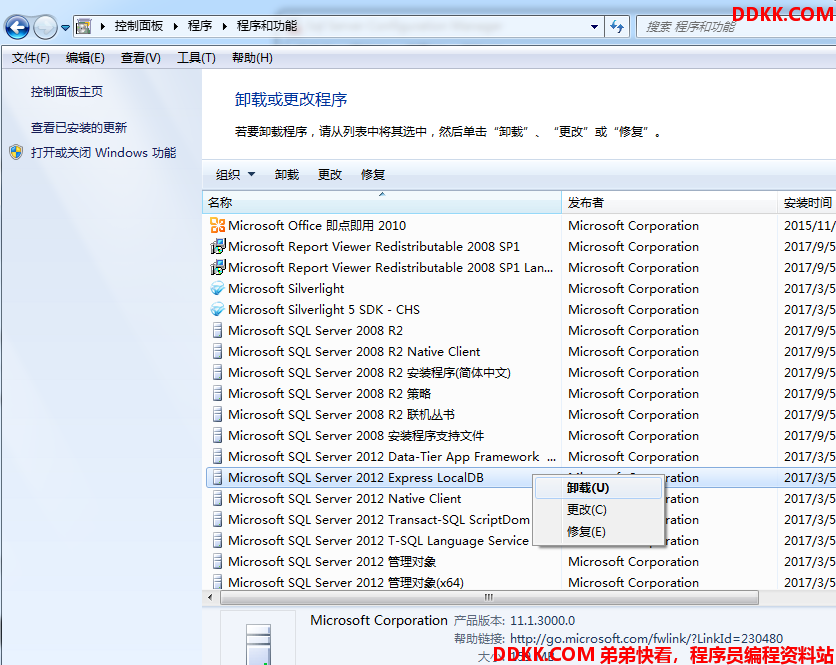Click icon of SQL Server 2012 管理对象 row
Image resolution: width=836 pixels, height=665 pixels.
pyautogui.click(x=218, y=562)
